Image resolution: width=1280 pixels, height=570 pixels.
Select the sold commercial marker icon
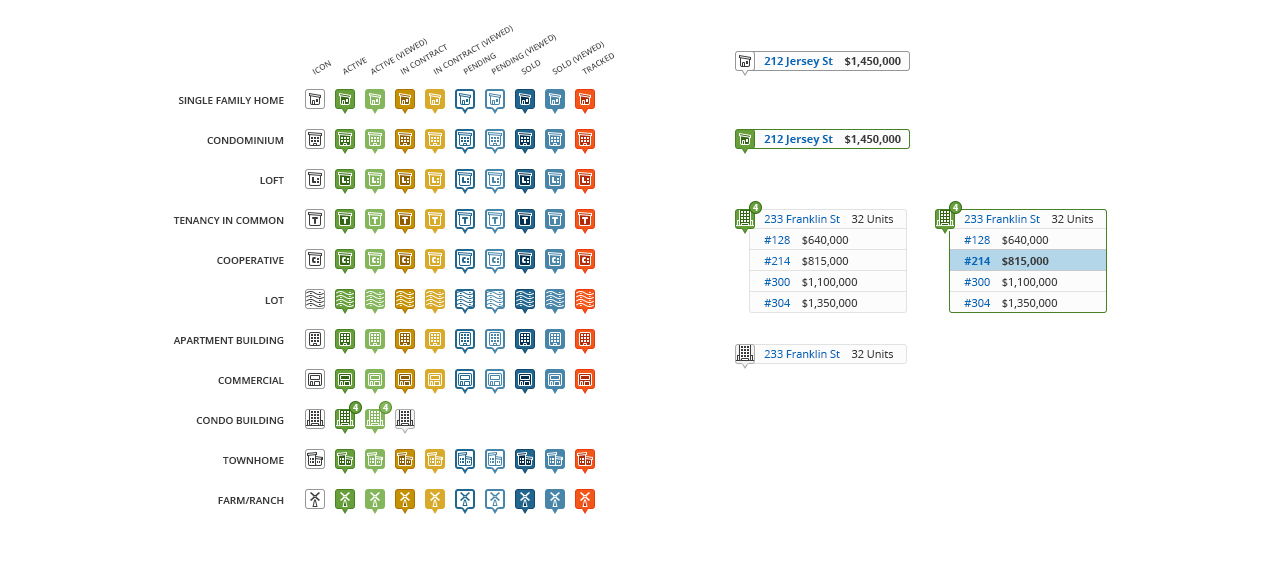point(525,379)
